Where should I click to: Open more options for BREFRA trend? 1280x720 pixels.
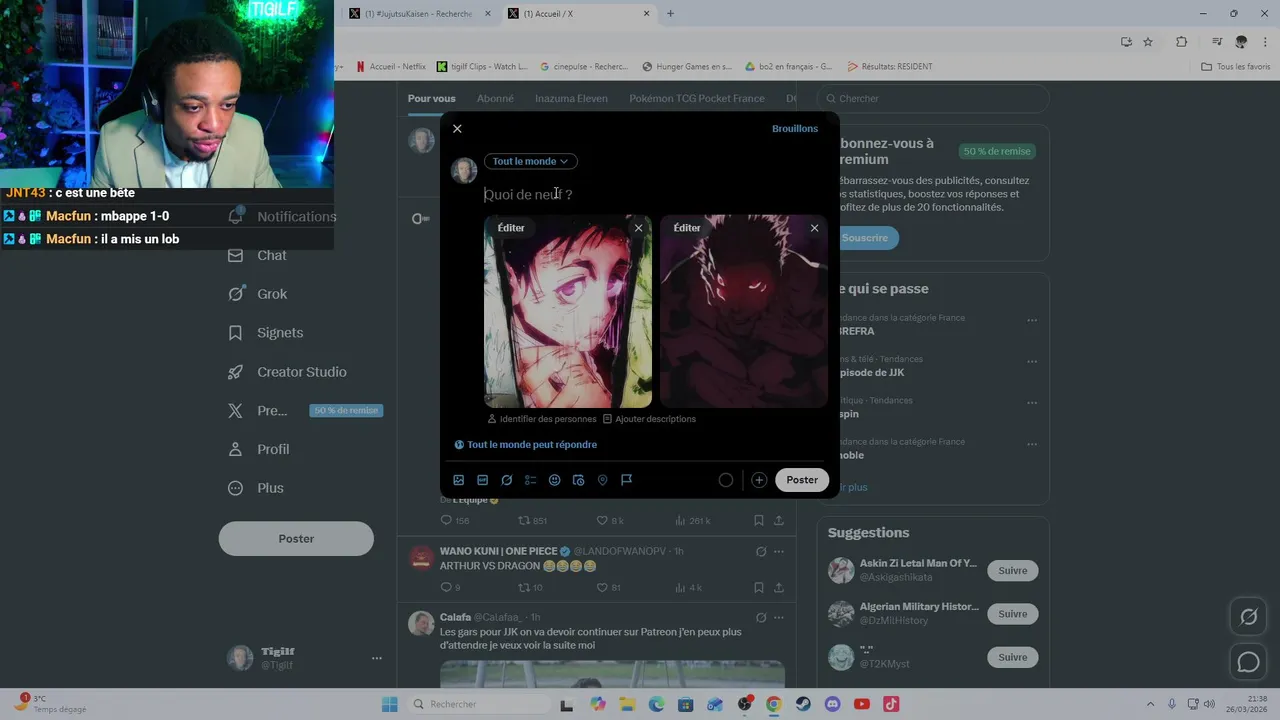[1032, 321]
